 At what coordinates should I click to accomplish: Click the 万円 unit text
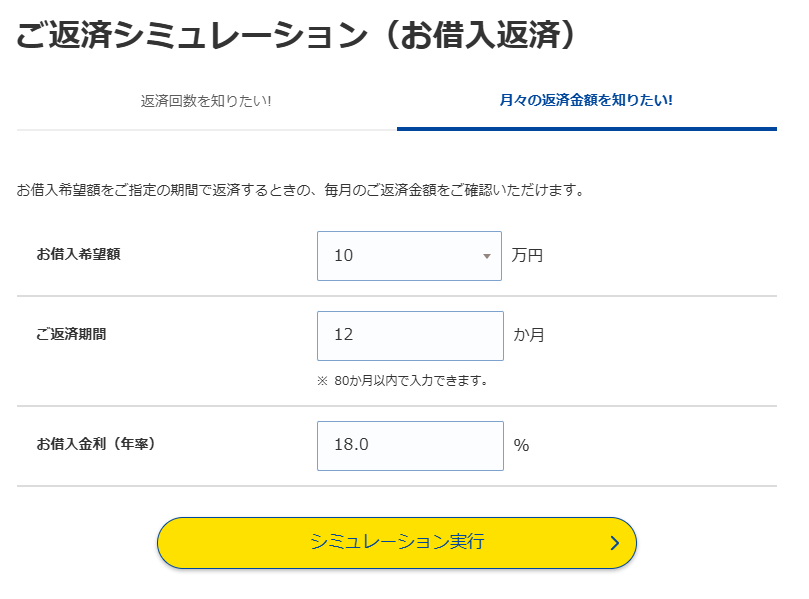tap(527, 255)
